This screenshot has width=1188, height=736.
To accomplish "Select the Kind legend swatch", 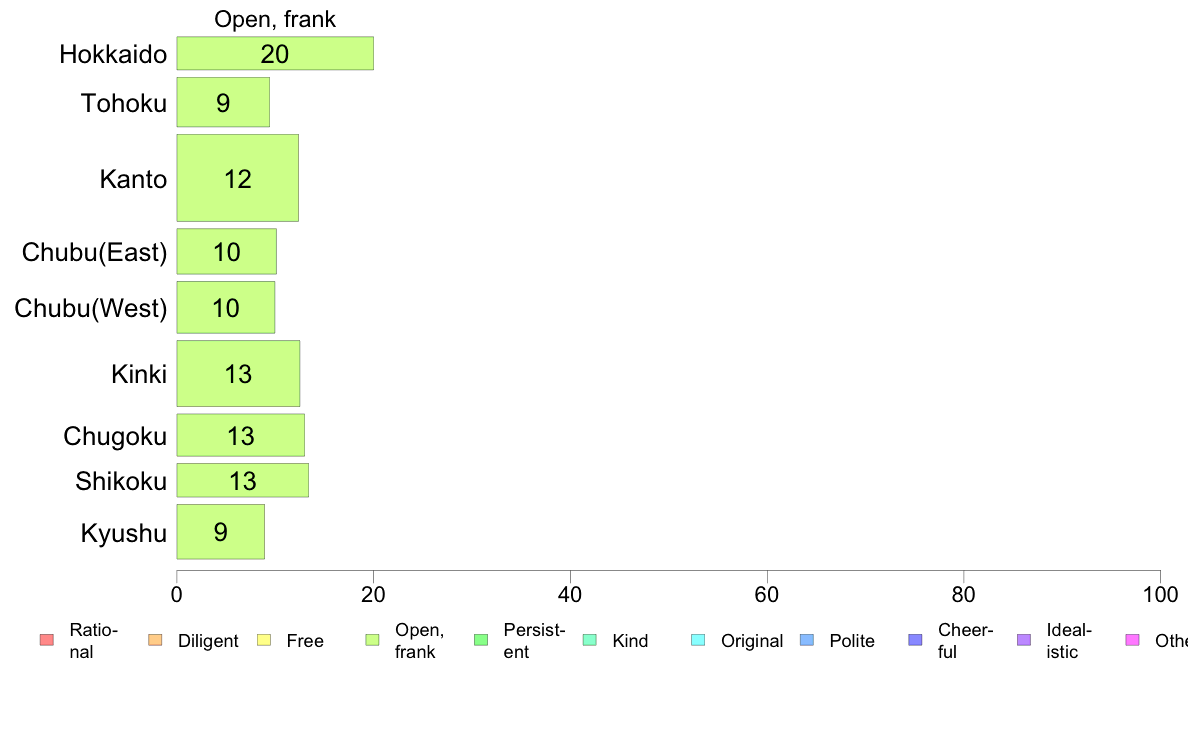I will [589, 640].
